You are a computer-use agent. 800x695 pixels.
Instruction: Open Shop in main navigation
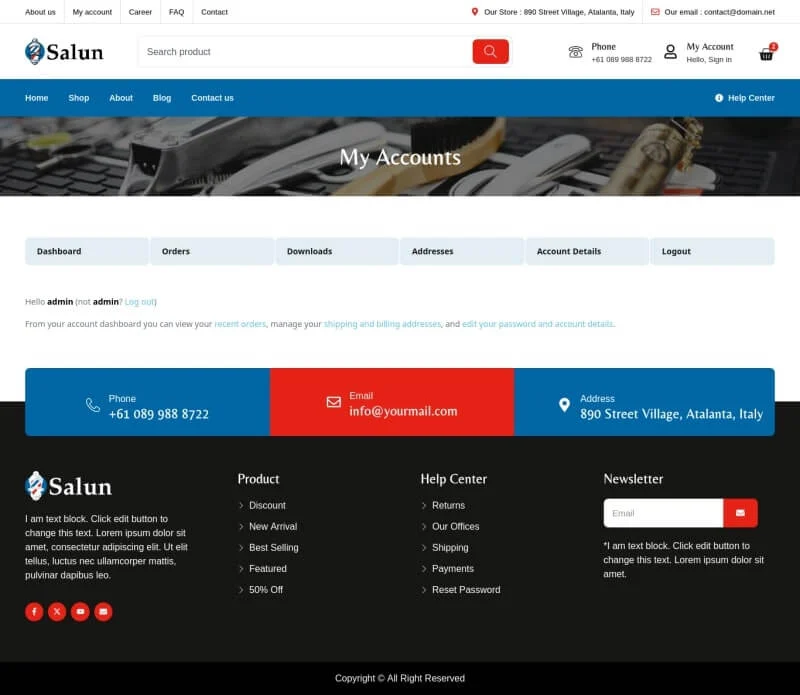(79, 98)
